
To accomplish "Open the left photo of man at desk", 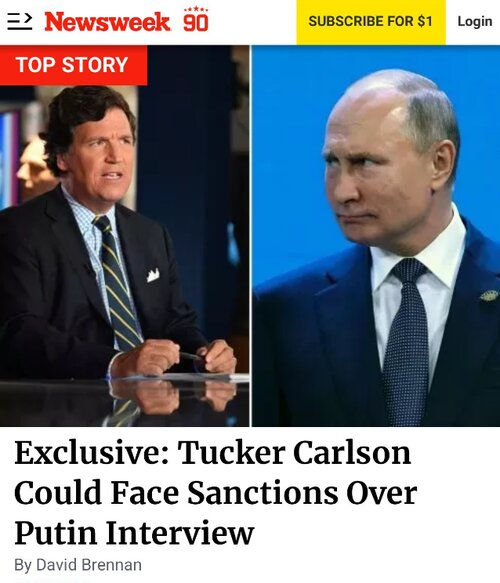I will pos(125,236).
